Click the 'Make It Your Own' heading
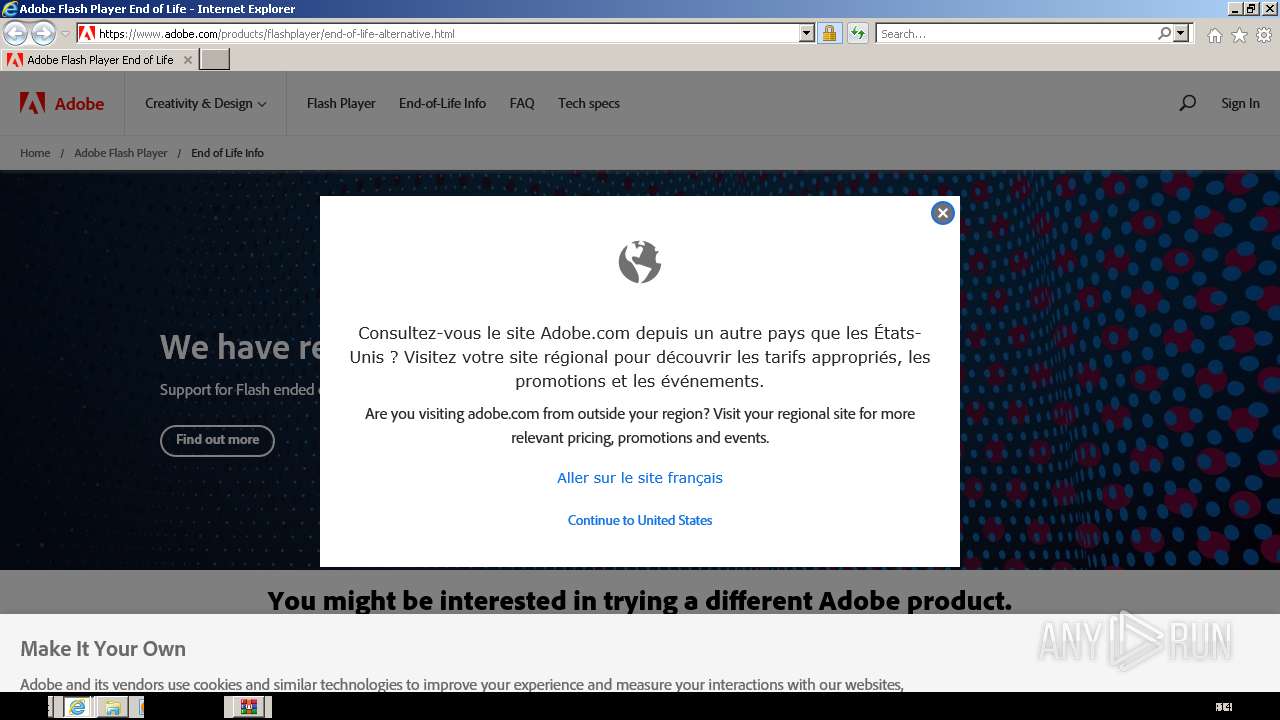The image size is (1280, 720). point(103,648)
